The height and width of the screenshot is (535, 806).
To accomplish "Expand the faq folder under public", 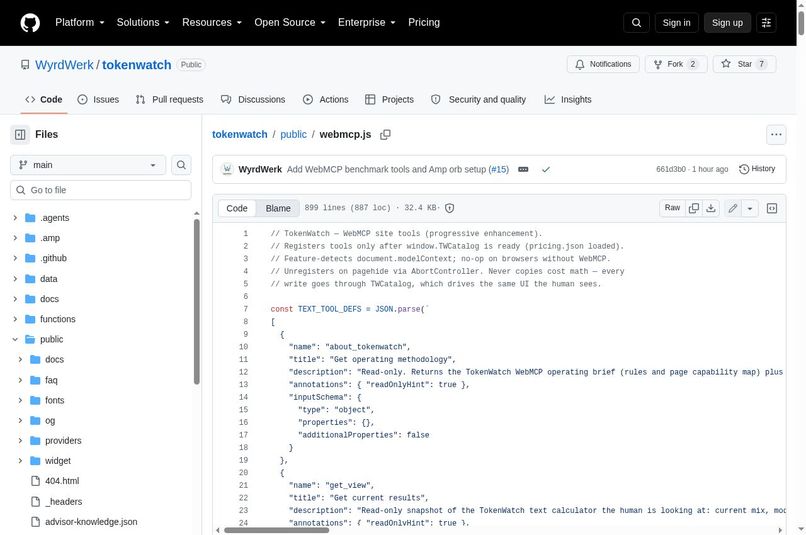I will tap(21, 380).
